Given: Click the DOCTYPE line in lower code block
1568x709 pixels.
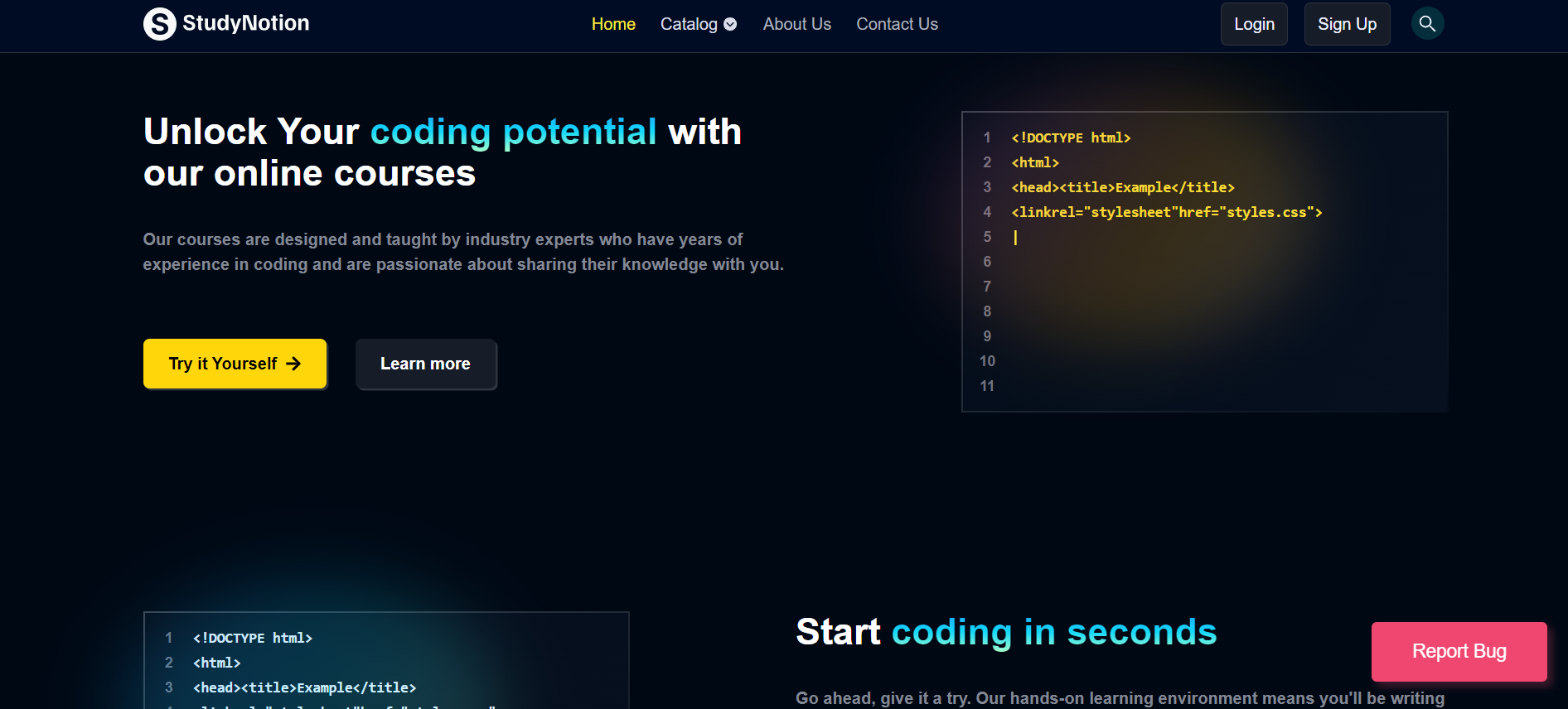Looking at the screenshot, I should tap(252, 639).
